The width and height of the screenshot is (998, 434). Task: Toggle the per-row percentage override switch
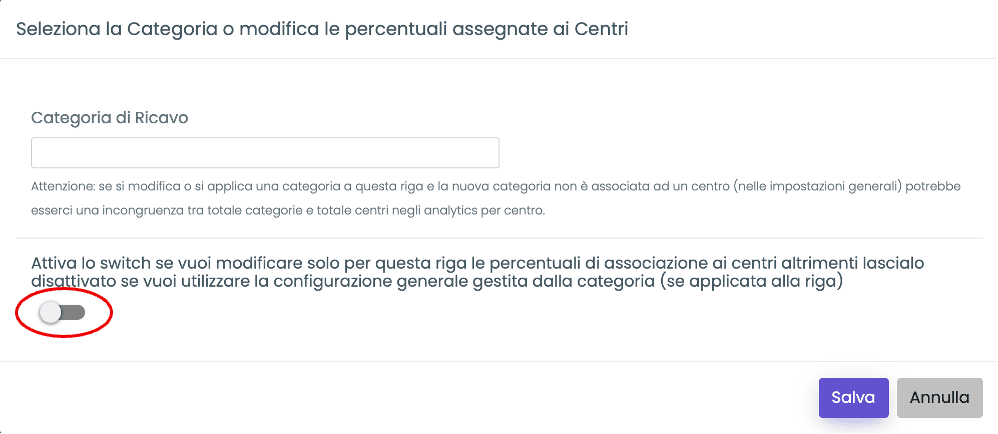click(63, 313)
